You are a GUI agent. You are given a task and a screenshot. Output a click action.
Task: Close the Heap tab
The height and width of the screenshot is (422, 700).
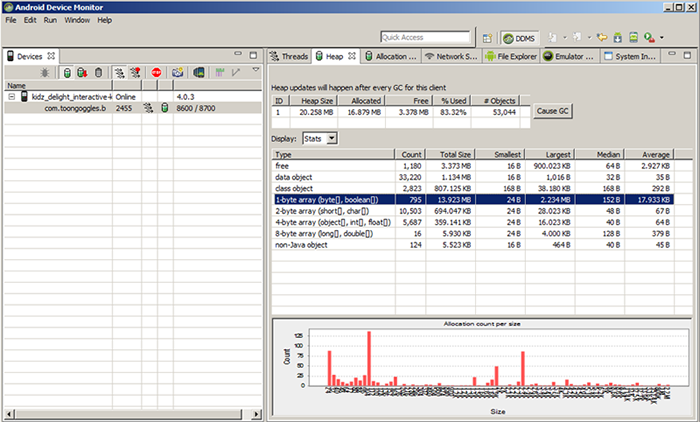click(352, 56)
